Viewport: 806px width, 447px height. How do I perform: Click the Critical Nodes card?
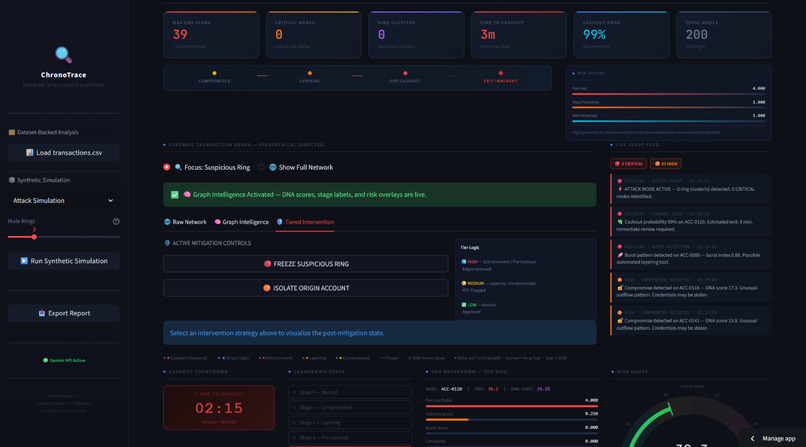click(x=314, y=34)
